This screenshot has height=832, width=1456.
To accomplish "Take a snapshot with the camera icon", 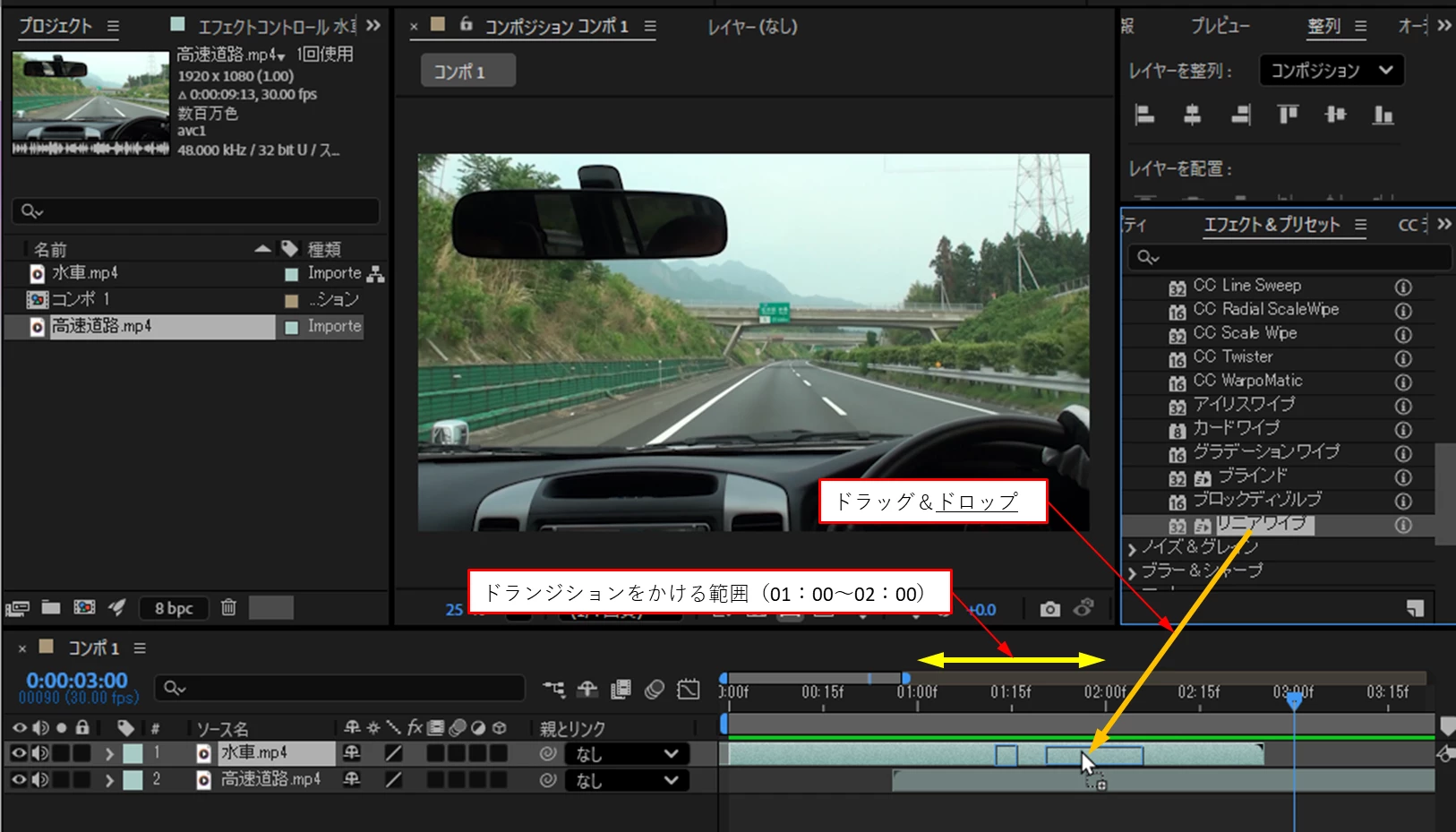I will (1050, 609).
